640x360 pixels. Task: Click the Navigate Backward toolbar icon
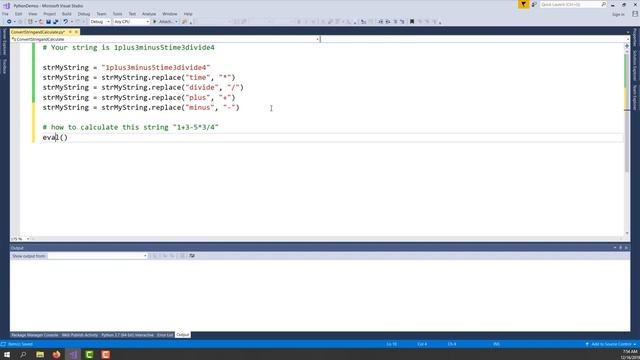tap(9, 22)
